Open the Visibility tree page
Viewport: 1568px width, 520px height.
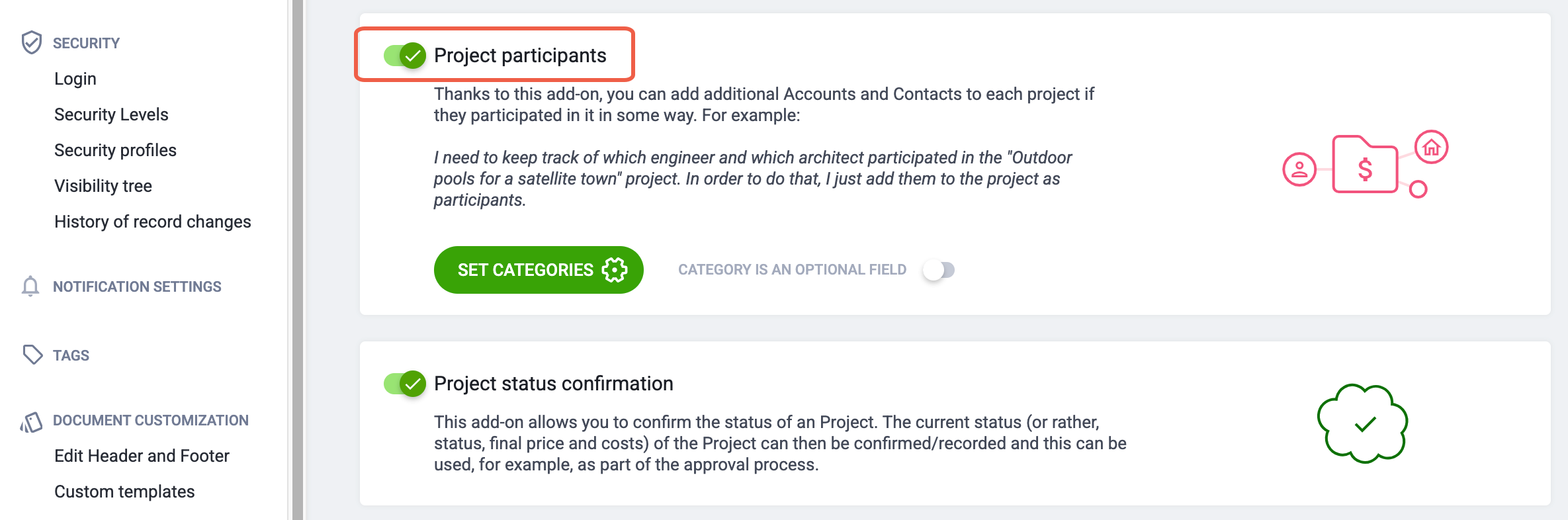(103, 186)
